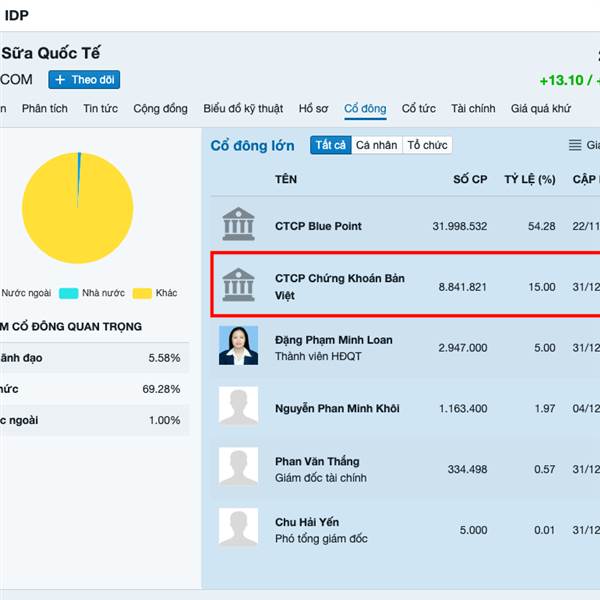This screenshot has width=600, height=600.
Task: Open the Biểu đồ kỹ thuật tab
Action: (243, 108)
